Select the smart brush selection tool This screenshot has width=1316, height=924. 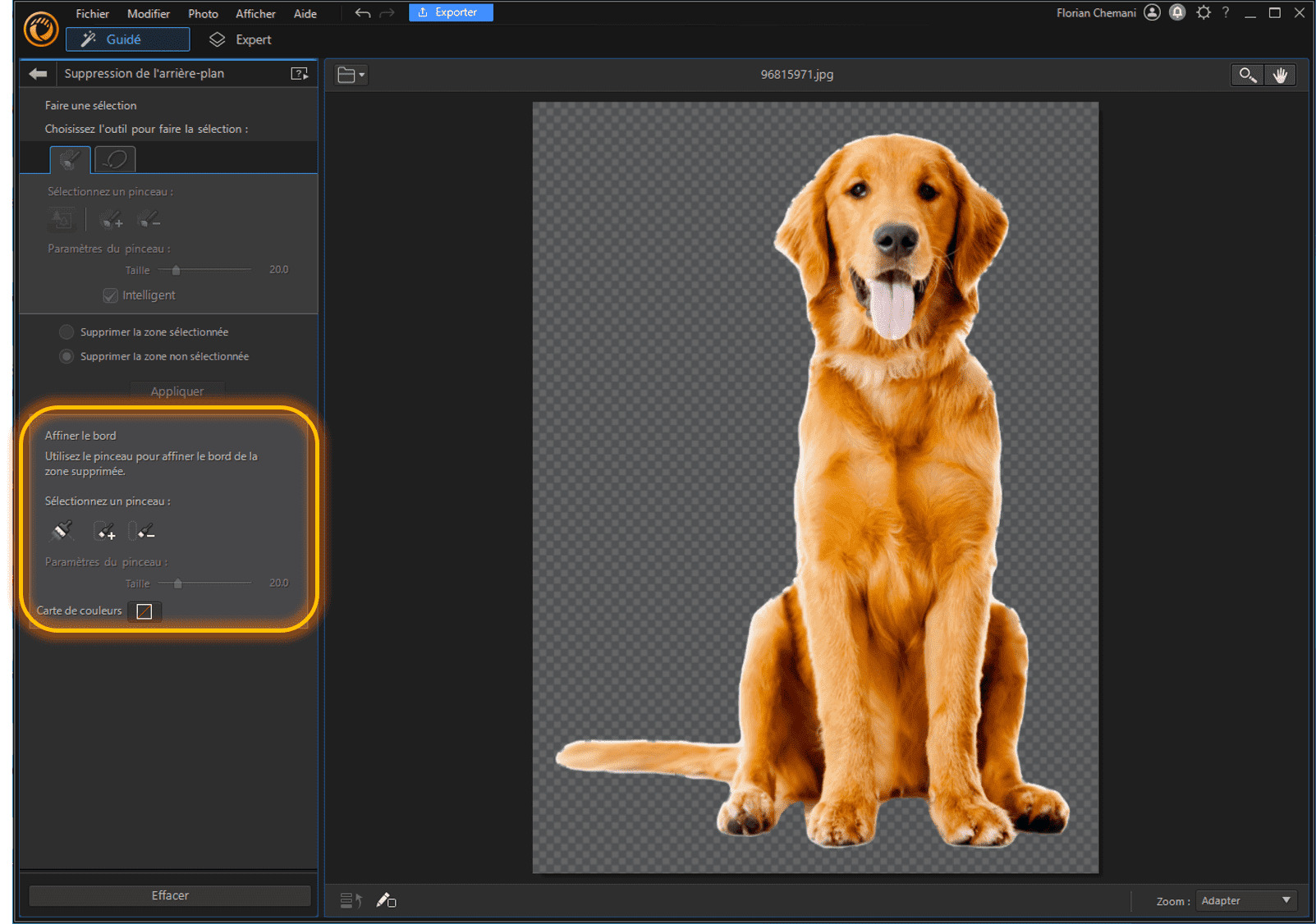pyautogui.click(x=70, y=159)
